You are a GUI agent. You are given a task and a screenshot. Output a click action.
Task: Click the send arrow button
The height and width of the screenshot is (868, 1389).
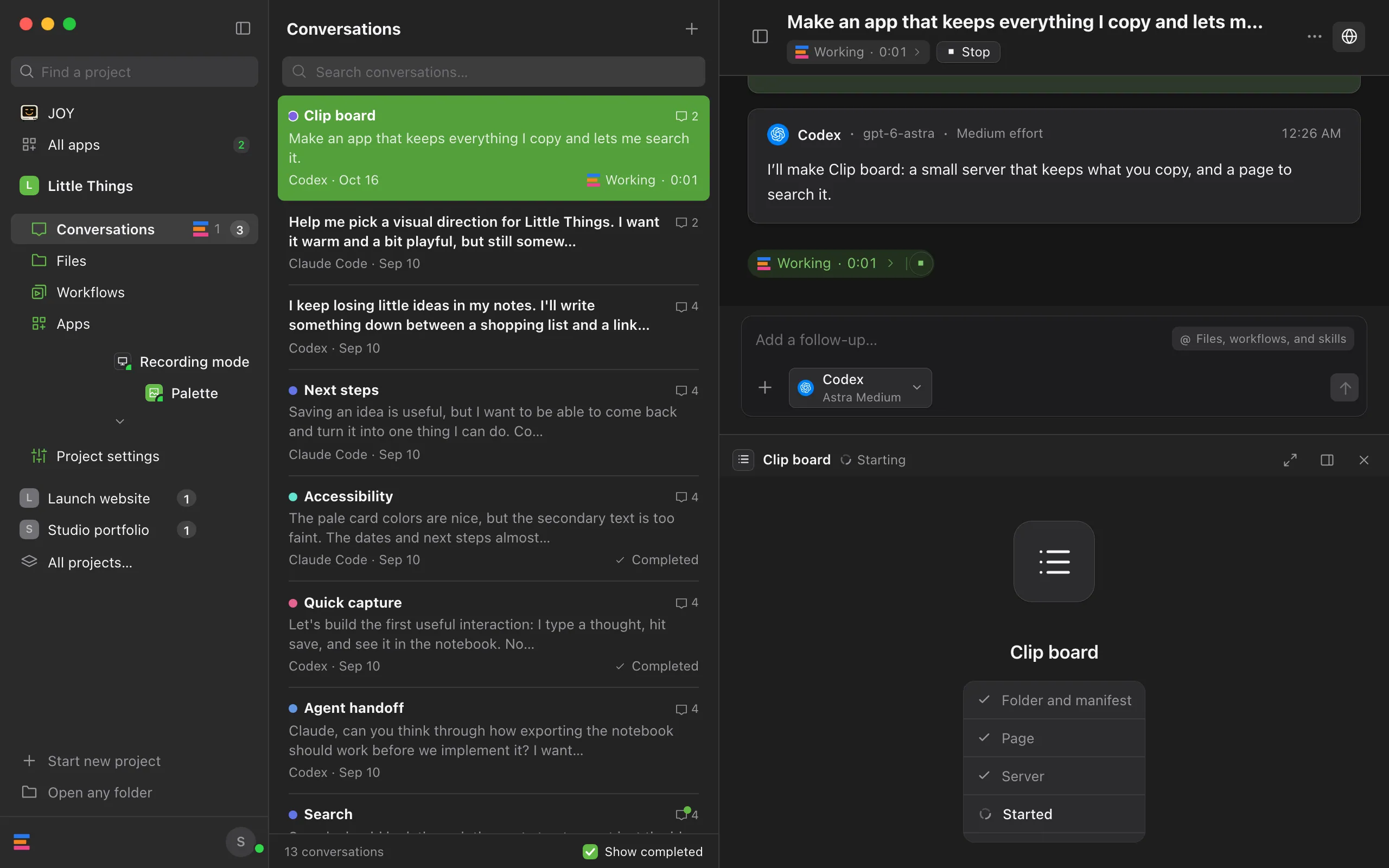[x=1344, y=388]
